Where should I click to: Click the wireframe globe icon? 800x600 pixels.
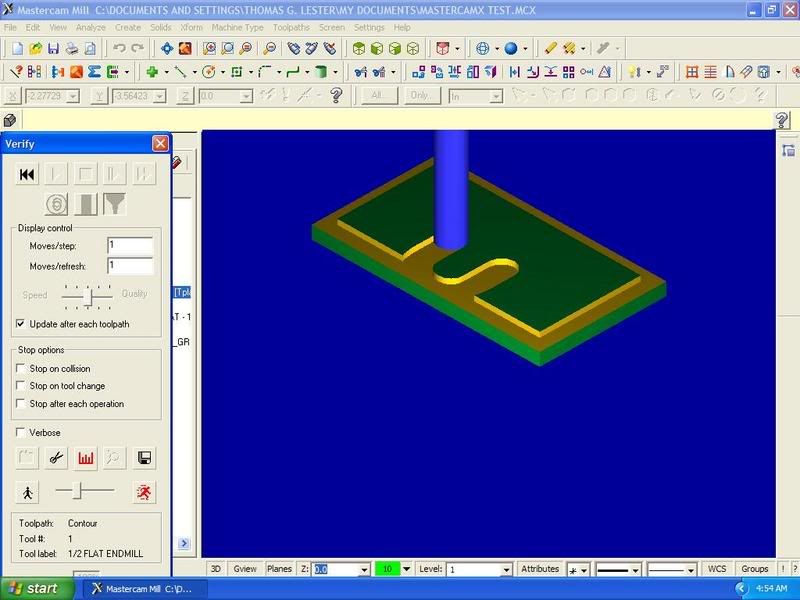(x=482, y=48)
